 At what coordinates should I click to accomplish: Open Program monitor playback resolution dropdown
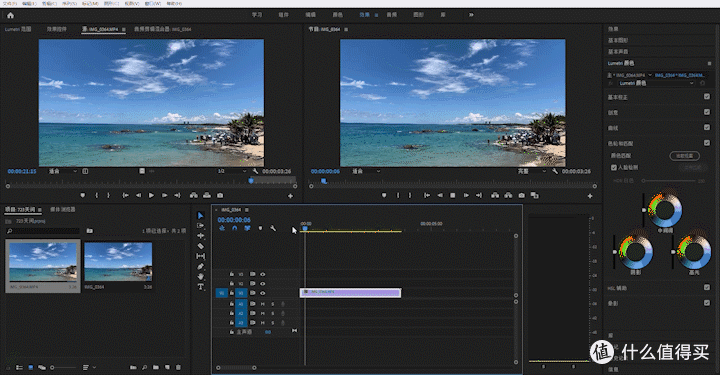coord(532,171)
